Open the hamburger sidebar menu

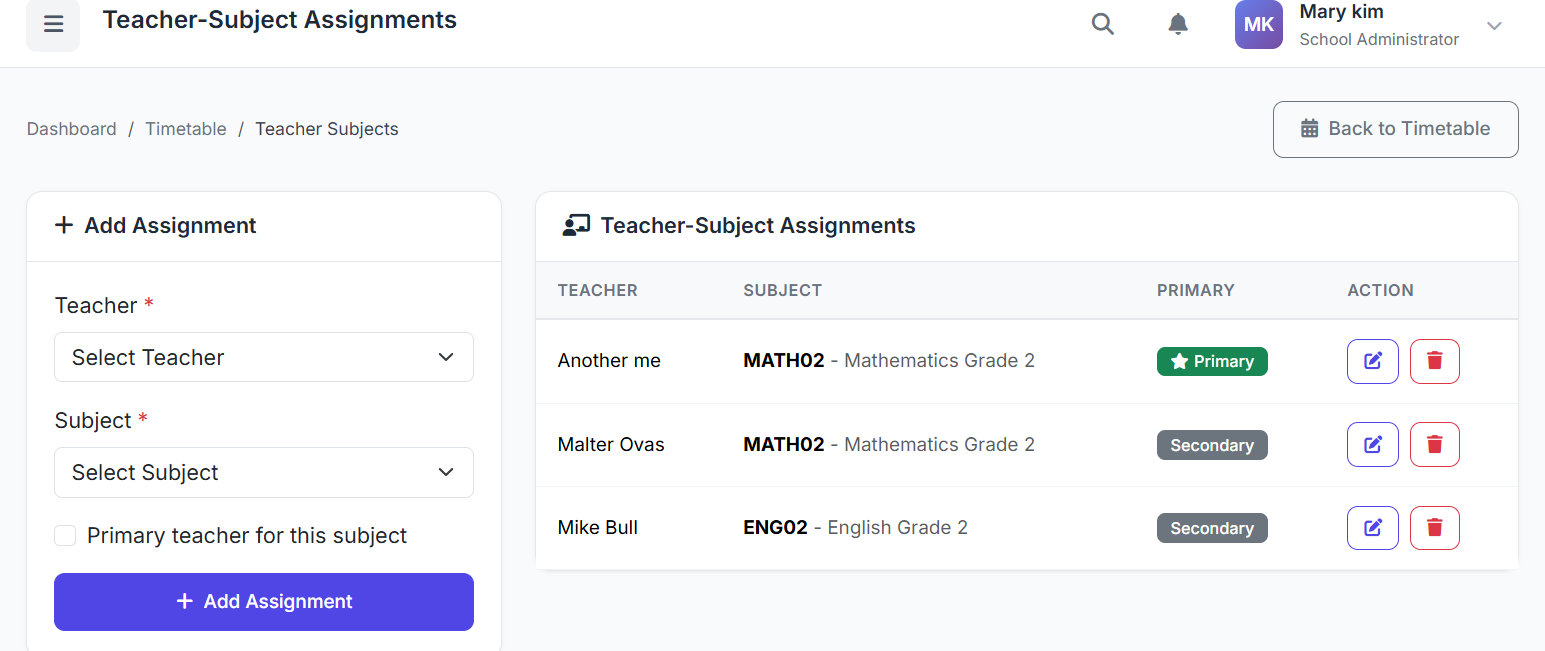pyautogui.click(x=53, y=25)
